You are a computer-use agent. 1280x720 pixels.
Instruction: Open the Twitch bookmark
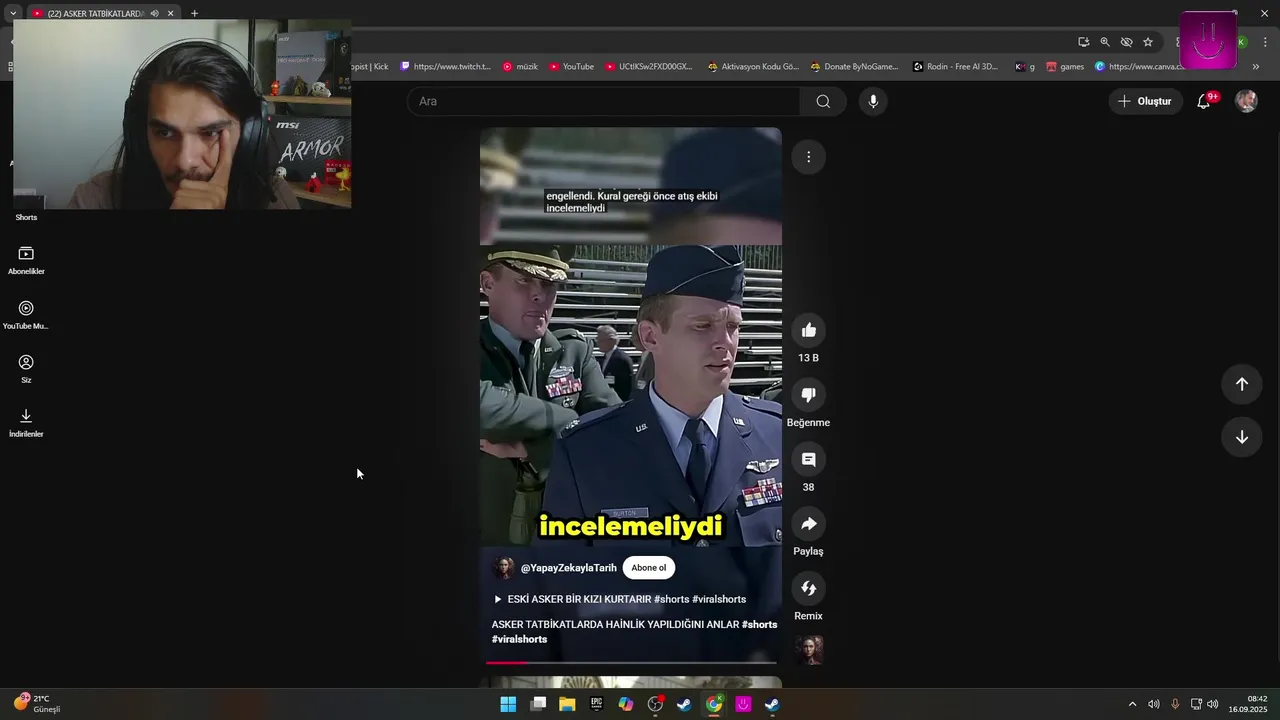(446, 67)
